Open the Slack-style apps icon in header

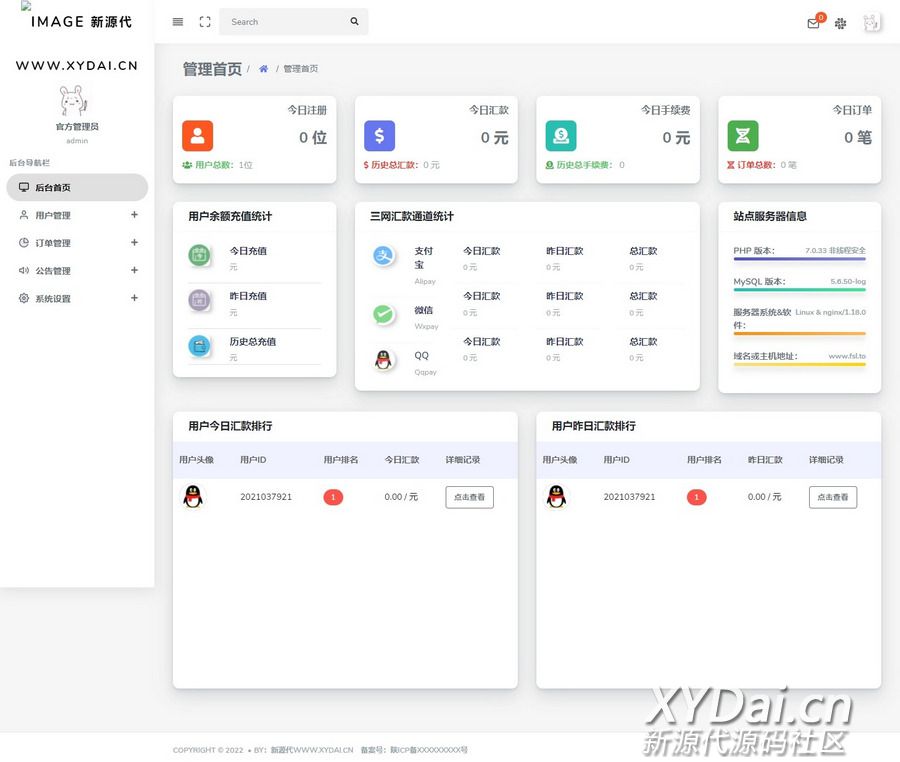pyautogui.click(x=840, y=24)
